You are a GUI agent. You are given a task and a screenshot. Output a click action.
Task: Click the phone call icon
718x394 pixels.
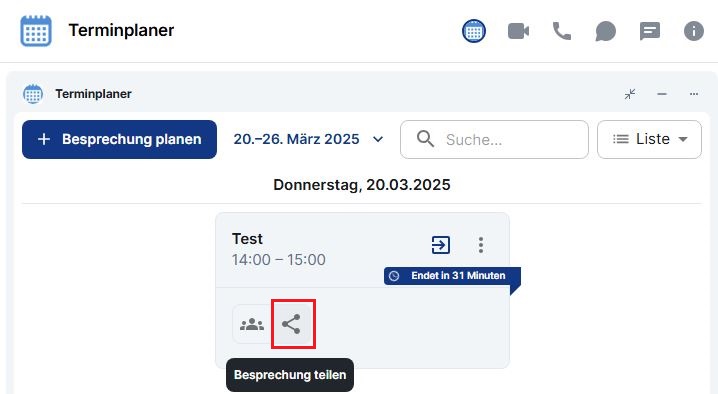point(562,31)
